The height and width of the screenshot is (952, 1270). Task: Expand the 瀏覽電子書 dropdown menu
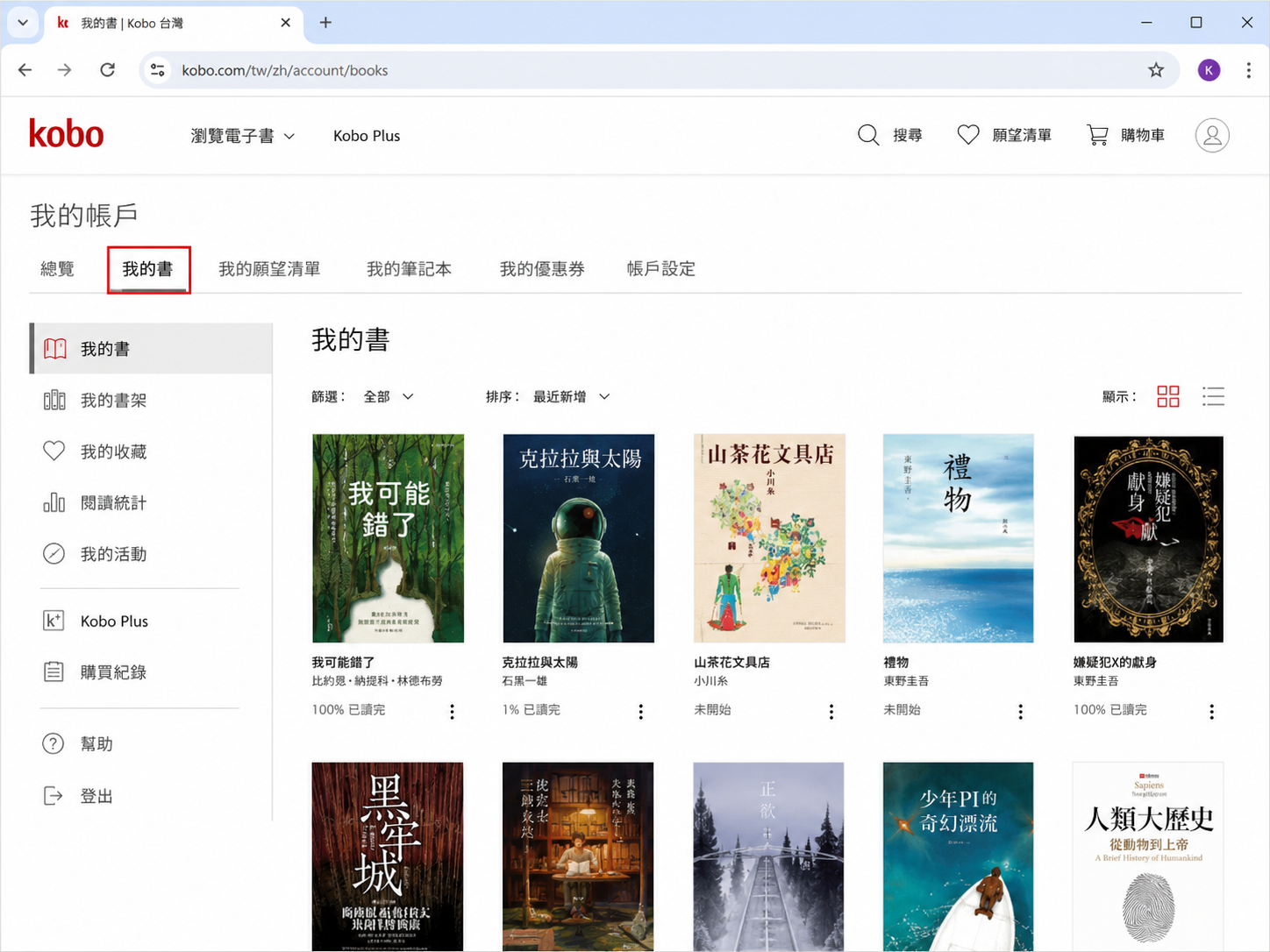(x=243, y=136)
